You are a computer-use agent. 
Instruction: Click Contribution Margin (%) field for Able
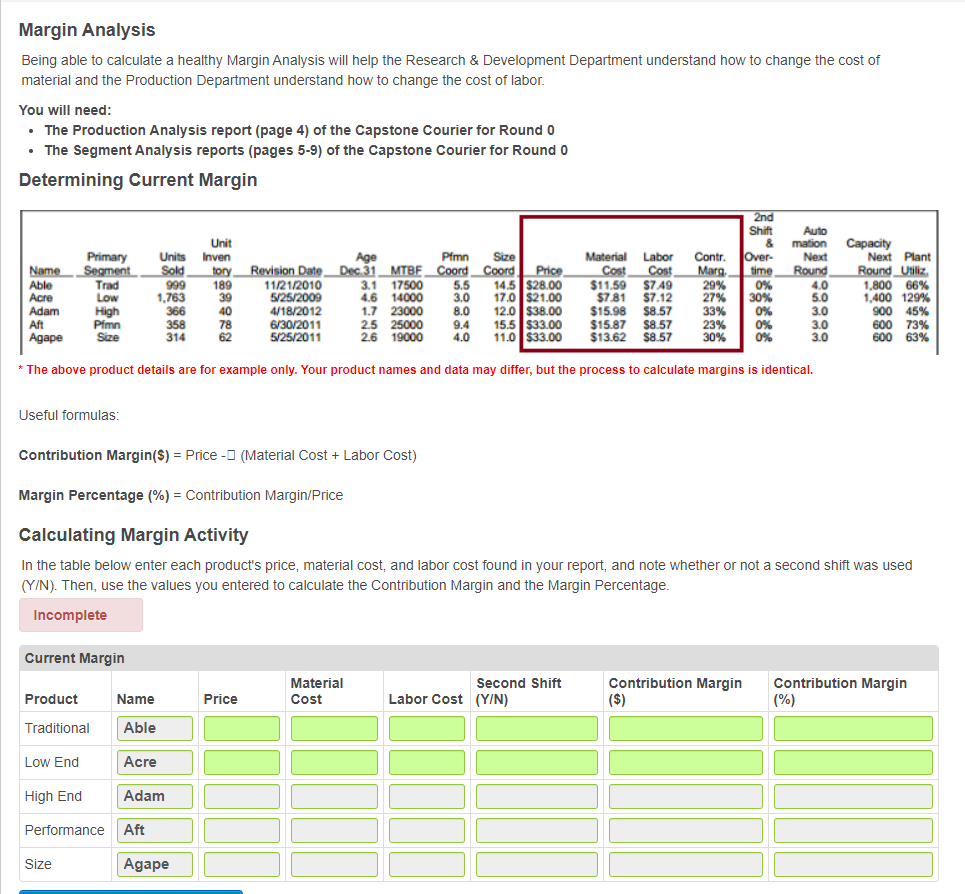(852, 728)
